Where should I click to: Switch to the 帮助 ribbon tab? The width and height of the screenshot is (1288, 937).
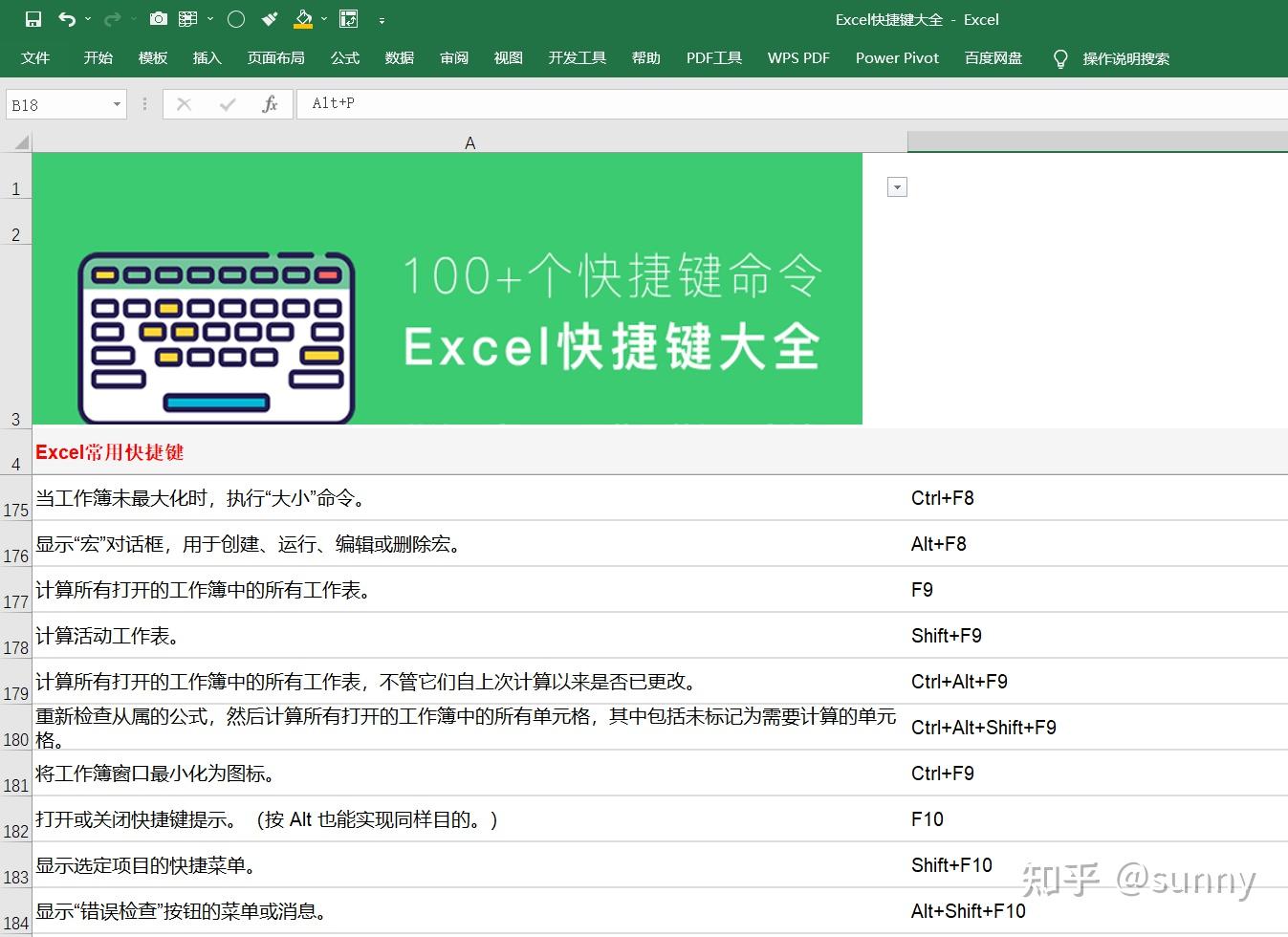pos(646,58)
